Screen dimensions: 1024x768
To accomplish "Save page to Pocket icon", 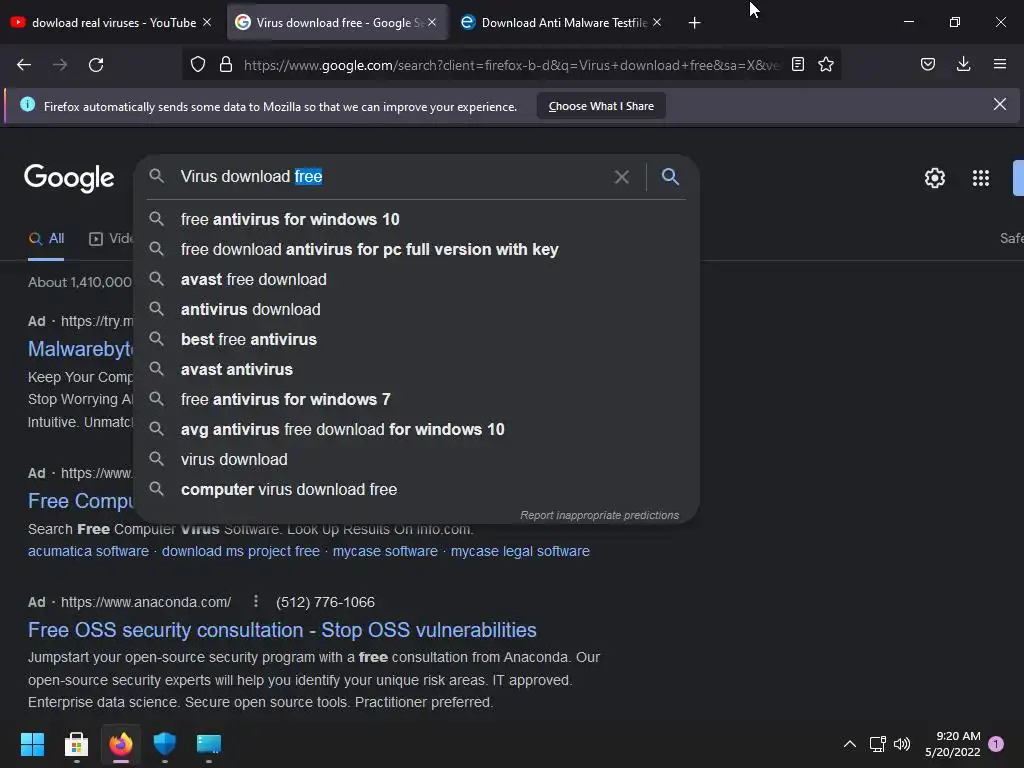I will pos(928,65).
